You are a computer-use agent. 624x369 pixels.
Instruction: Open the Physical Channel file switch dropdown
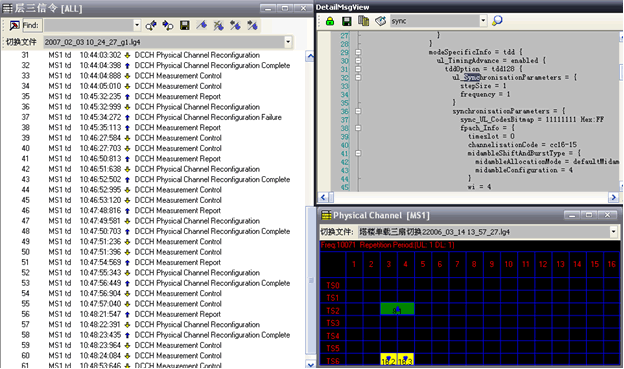pyautogui.click(x=614, y=232)
